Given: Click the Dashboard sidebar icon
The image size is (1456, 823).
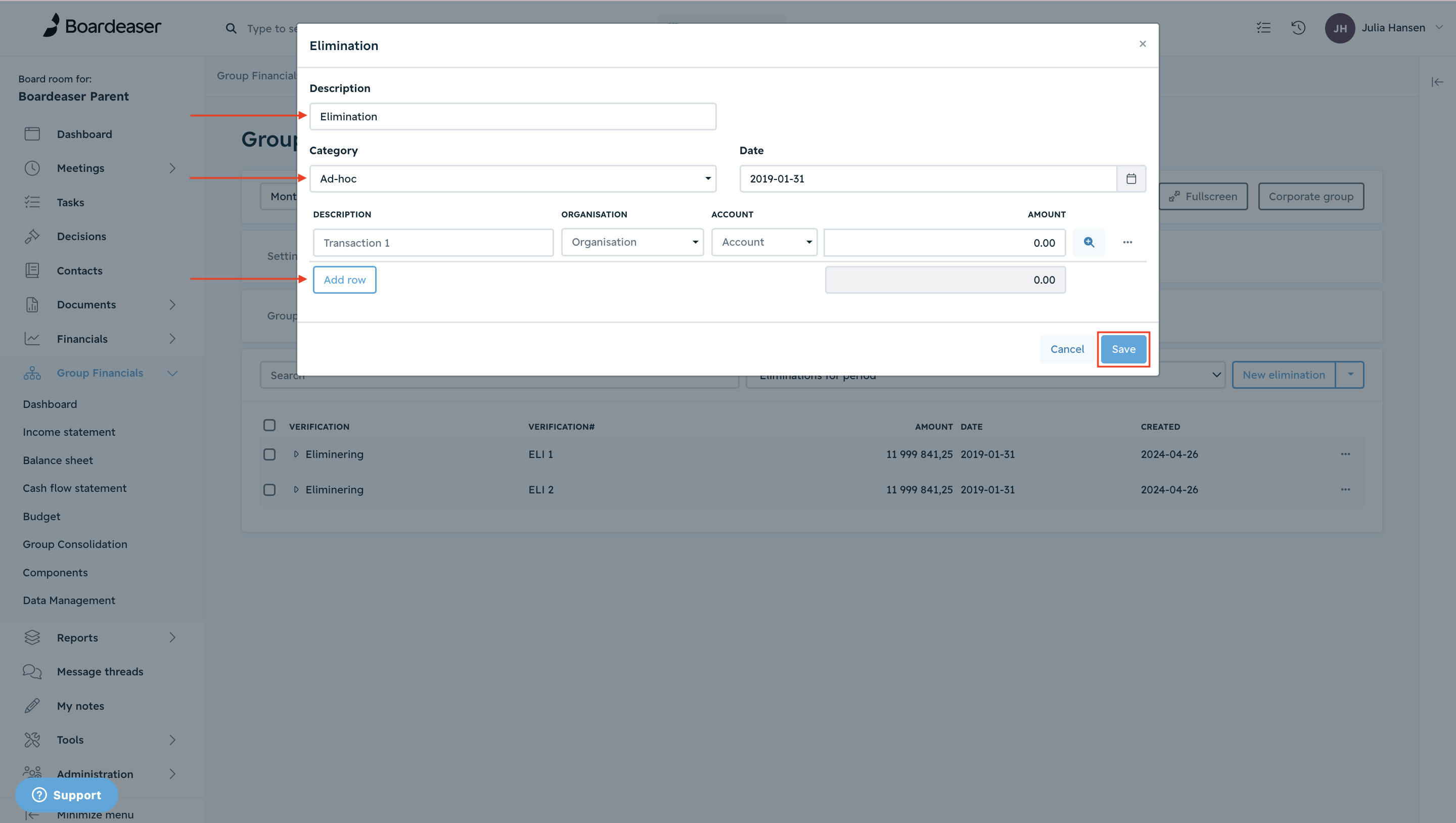Looking at the screenshot, I should click(32, 134).
